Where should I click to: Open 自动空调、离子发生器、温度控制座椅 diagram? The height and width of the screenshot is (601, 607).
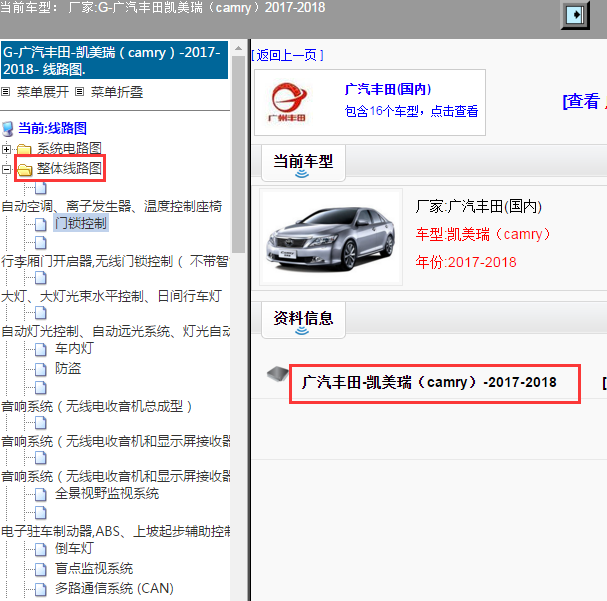(111, 206)
